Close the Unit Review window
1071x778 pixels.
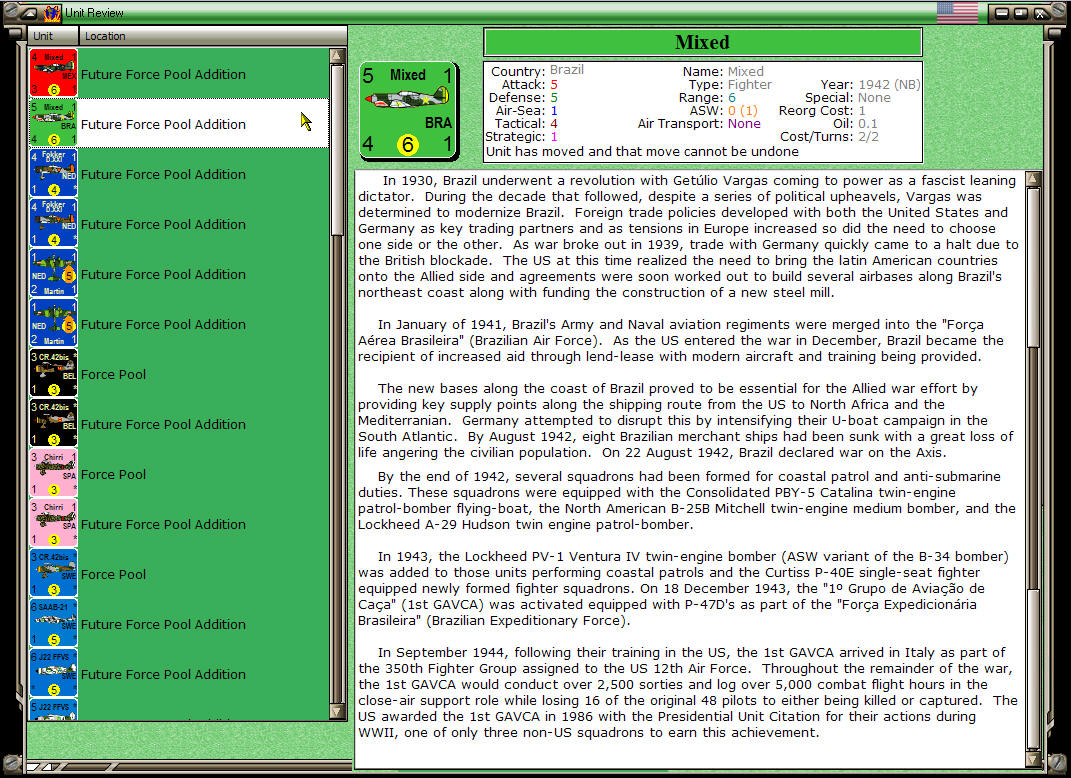pos(1040,13)
